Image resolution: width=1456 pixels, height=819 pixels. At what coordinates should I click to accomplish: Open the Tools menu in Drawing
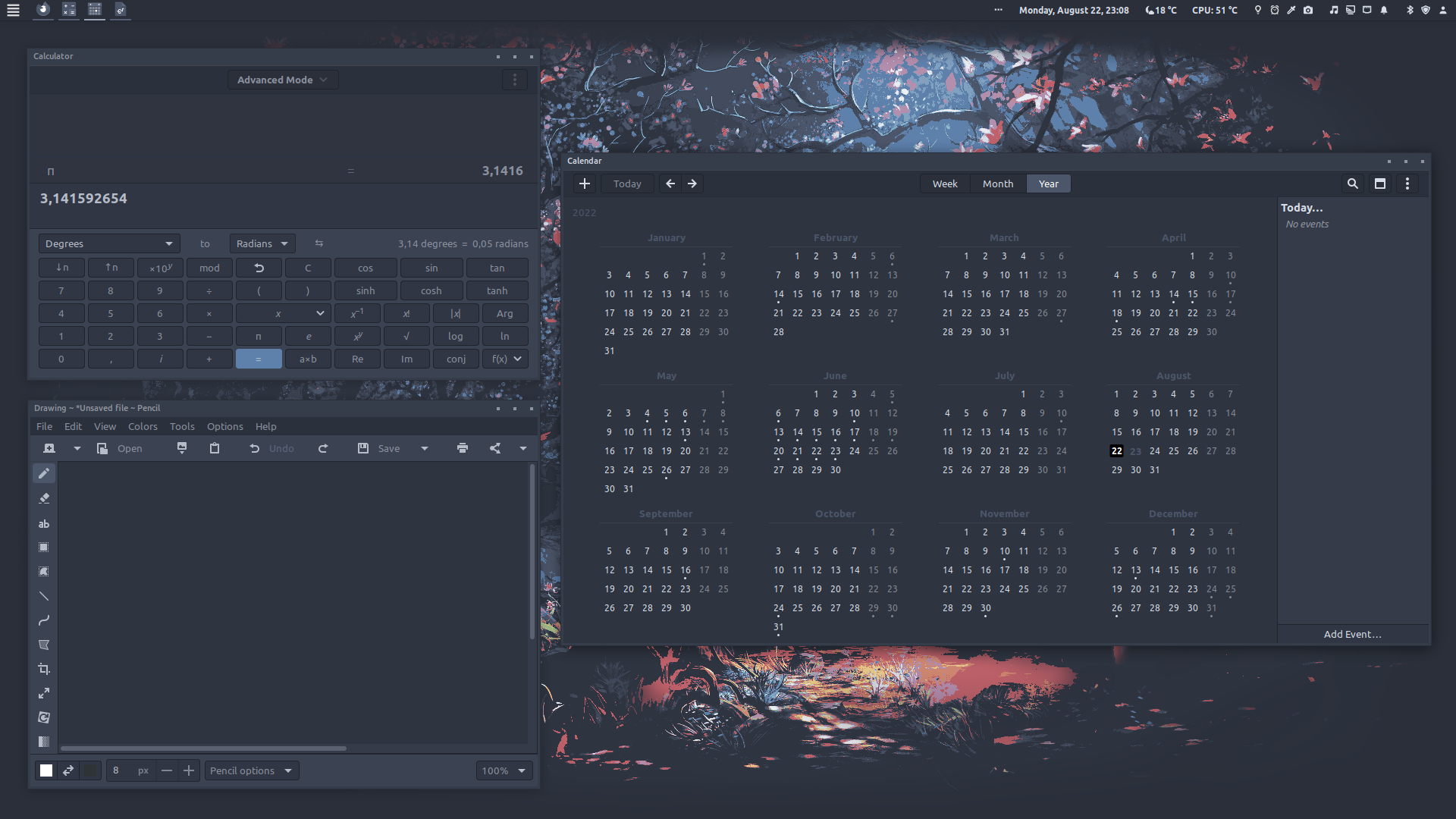pos(182,426)
